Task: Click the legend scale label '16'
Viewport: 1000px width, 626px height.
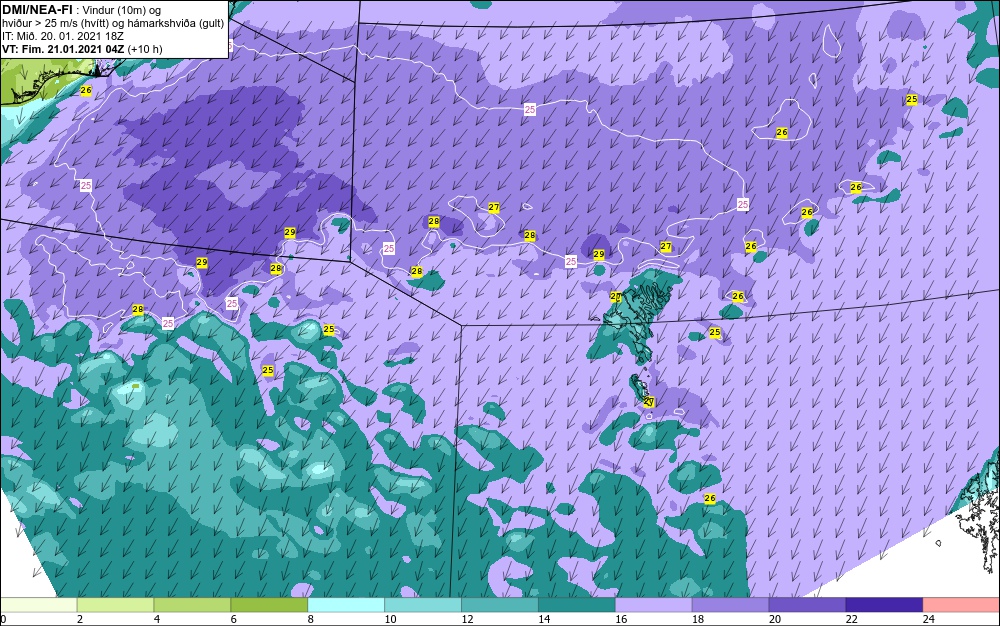Action: click(x=621, y=619)
